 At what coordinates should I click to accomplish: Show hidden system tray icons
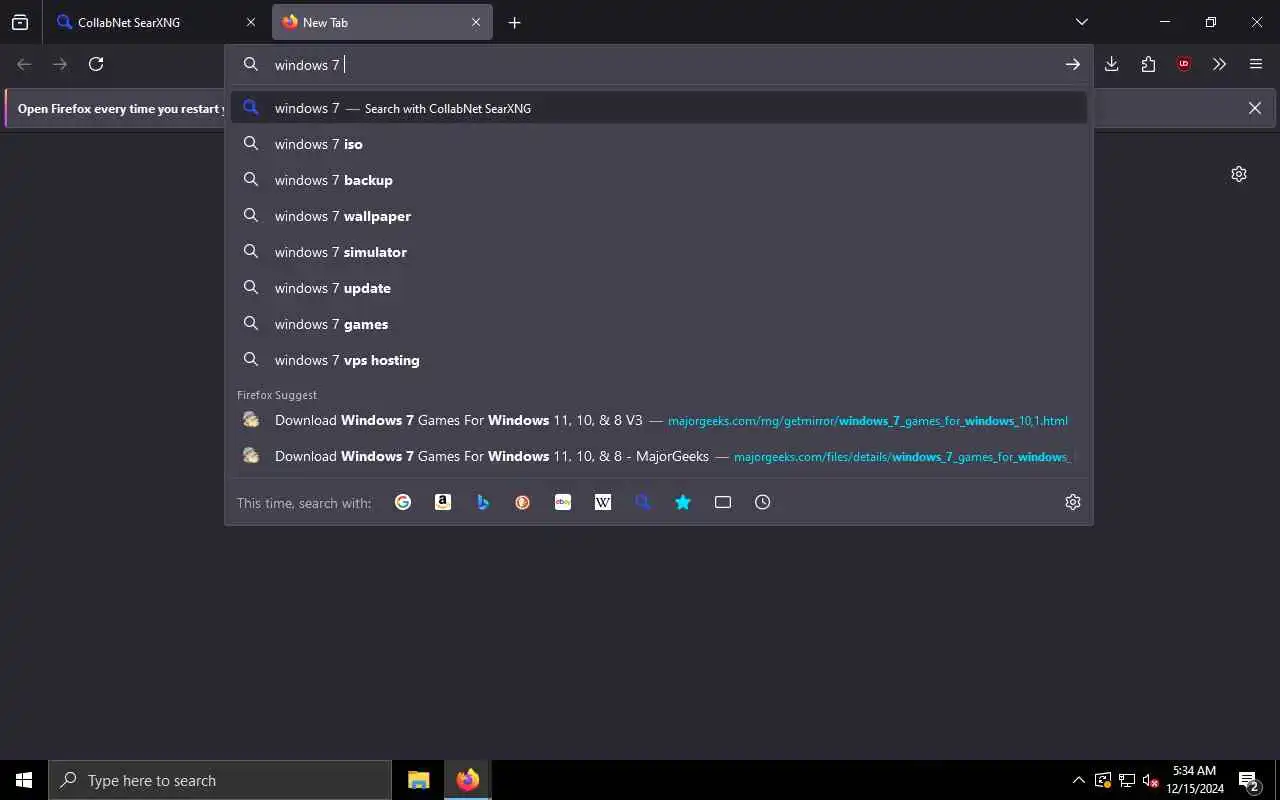pyautogui.click(x=1078, y=780)
